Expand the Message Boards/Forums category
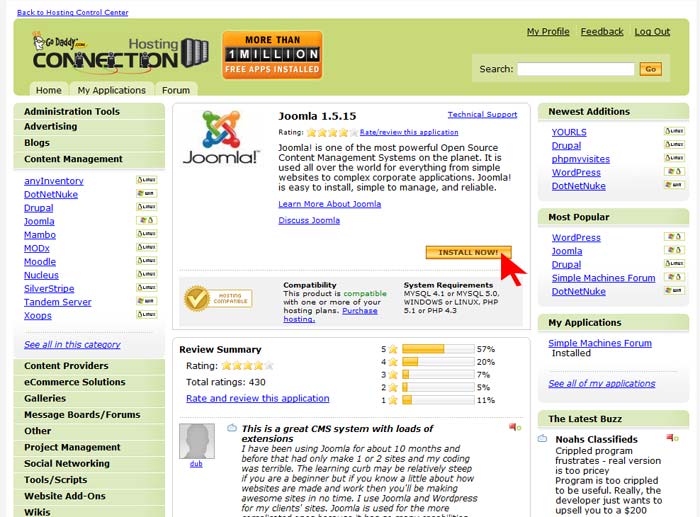The height and width of the screenshot is (517, 700). pos(89,415)
